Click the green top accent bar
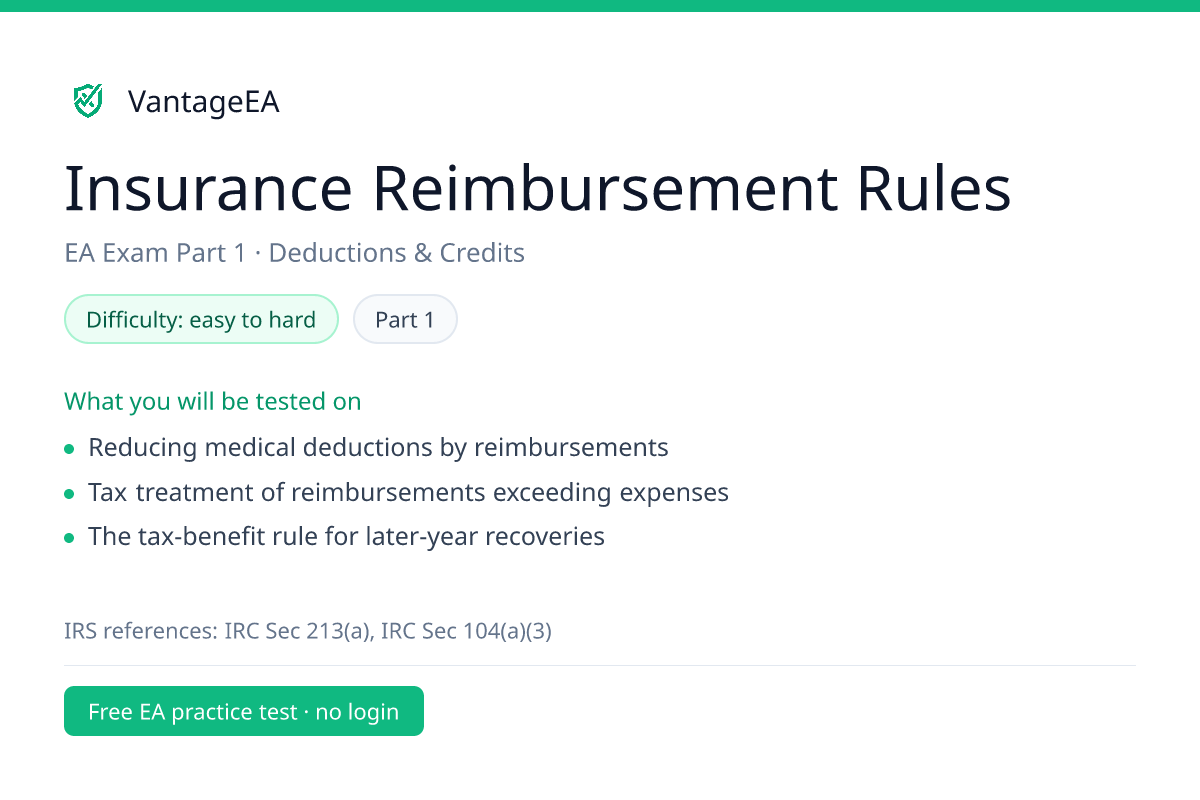Image resolution: width=1200 pixels, height=800 pixels. click(x=600, y=6)
